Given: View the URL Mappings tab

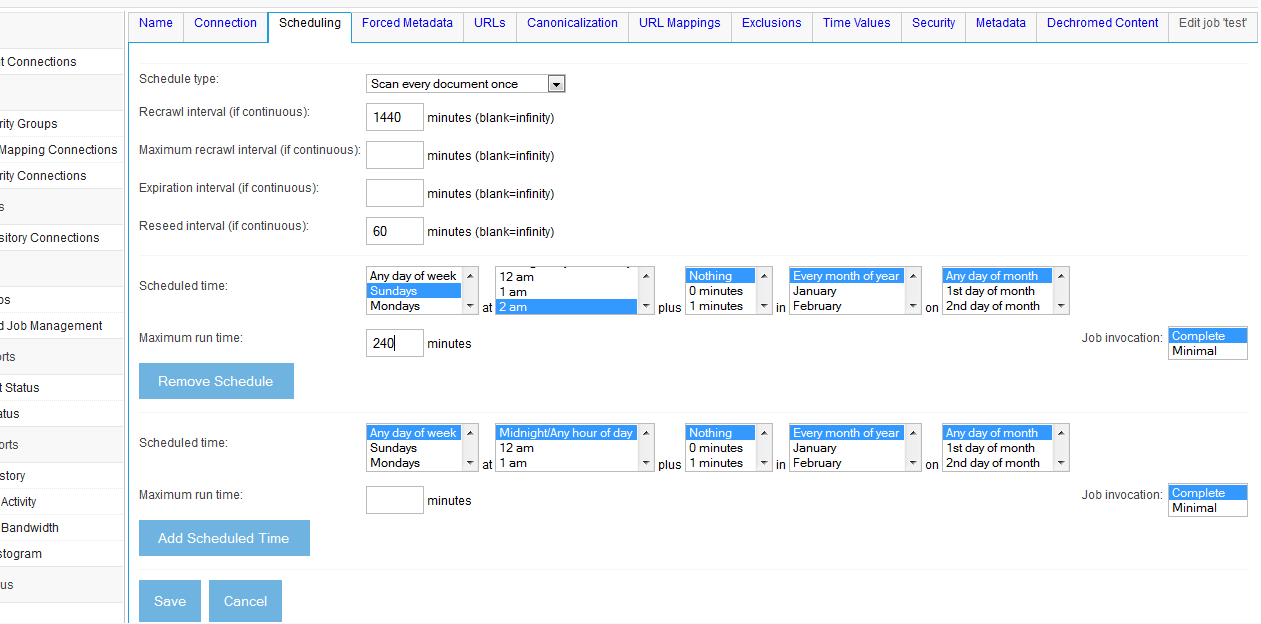Looking at the screenshot, I should [x=679, y=22].
